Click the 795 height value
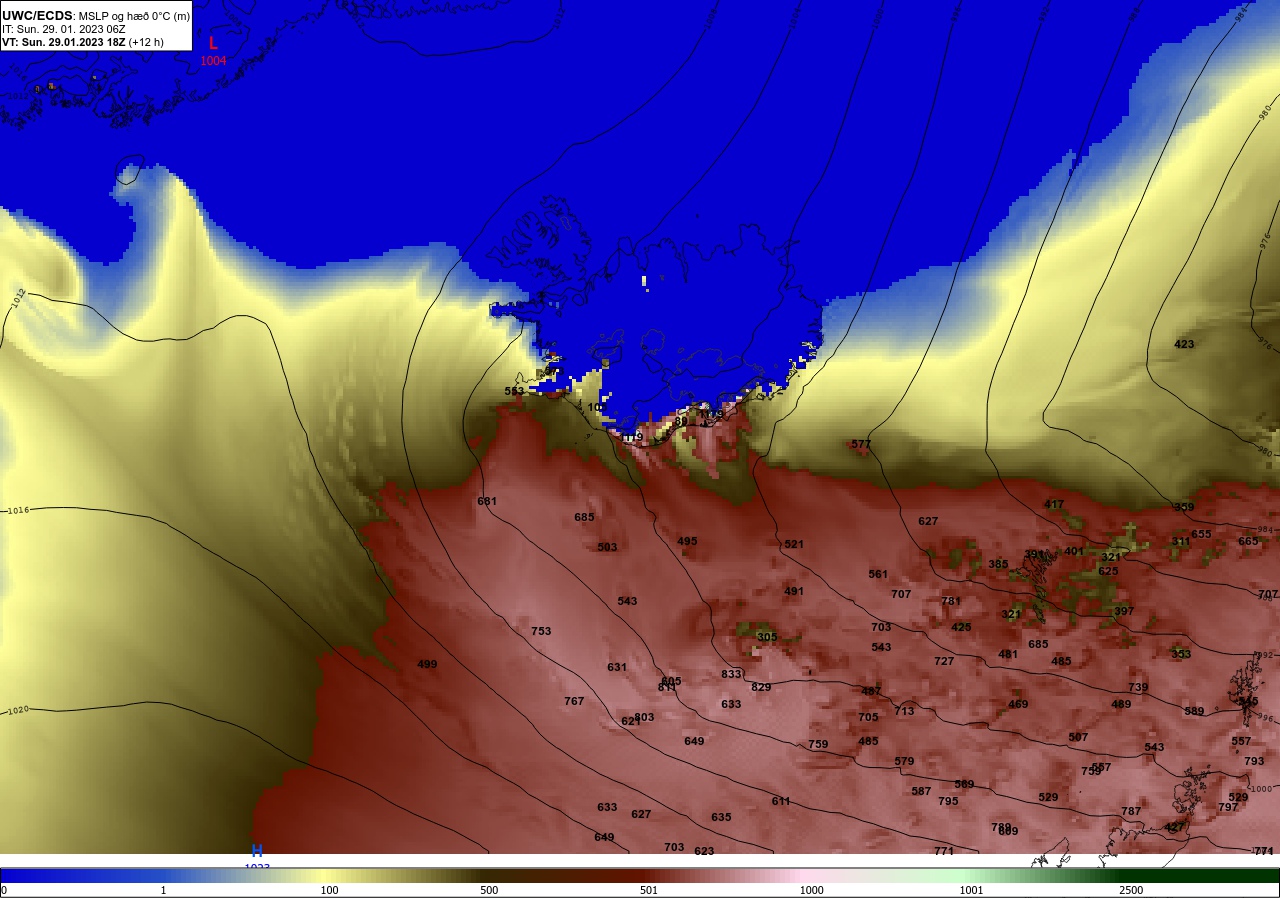The height and width of the screenshot is (898, 1280). point(948,801)
